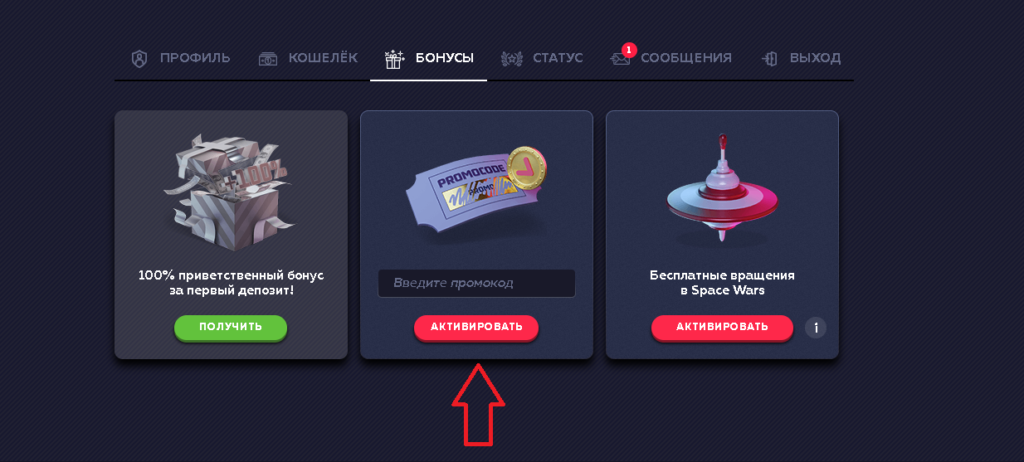Select the Бонусы tab
Image resolution: width=1024 pixels, height=462 pixels.
coord(428,58)
